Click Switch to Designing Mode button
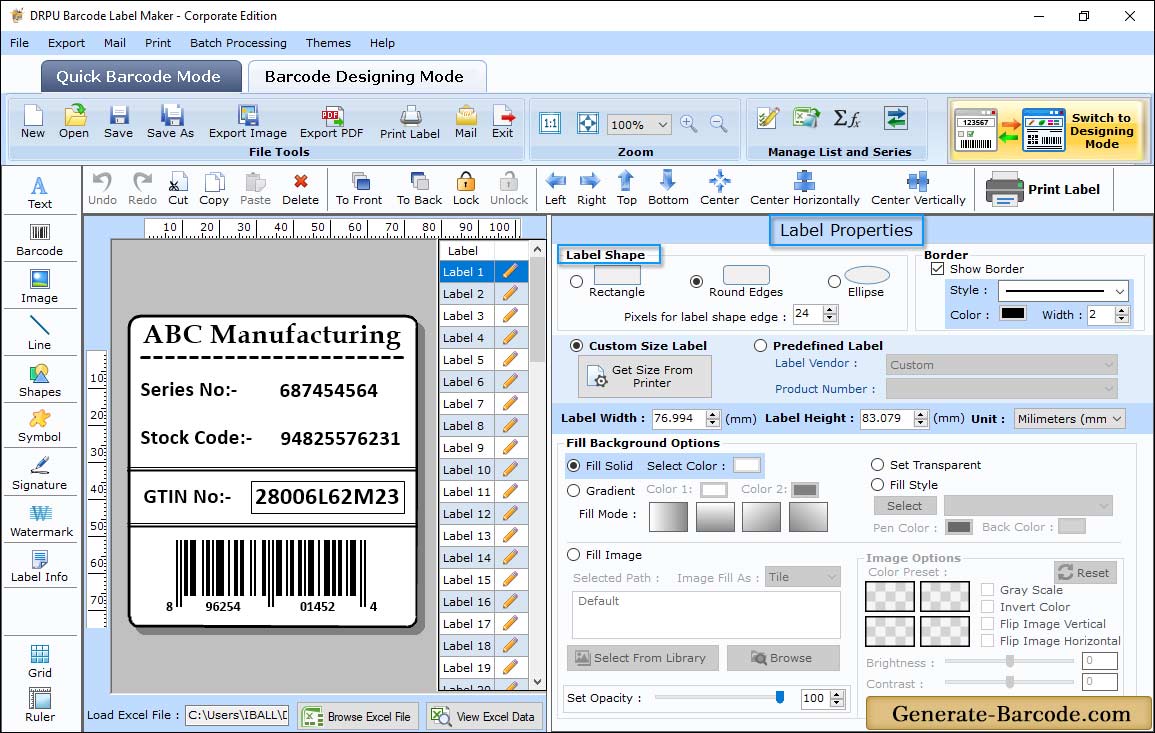1155x733 pixels. (x=1047, y=130)
